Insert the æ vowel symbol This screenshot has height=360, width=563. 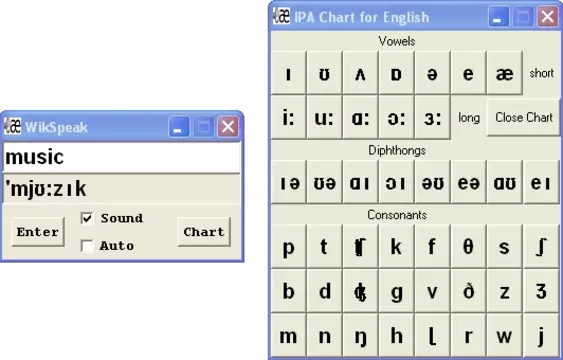coord(504,73)
